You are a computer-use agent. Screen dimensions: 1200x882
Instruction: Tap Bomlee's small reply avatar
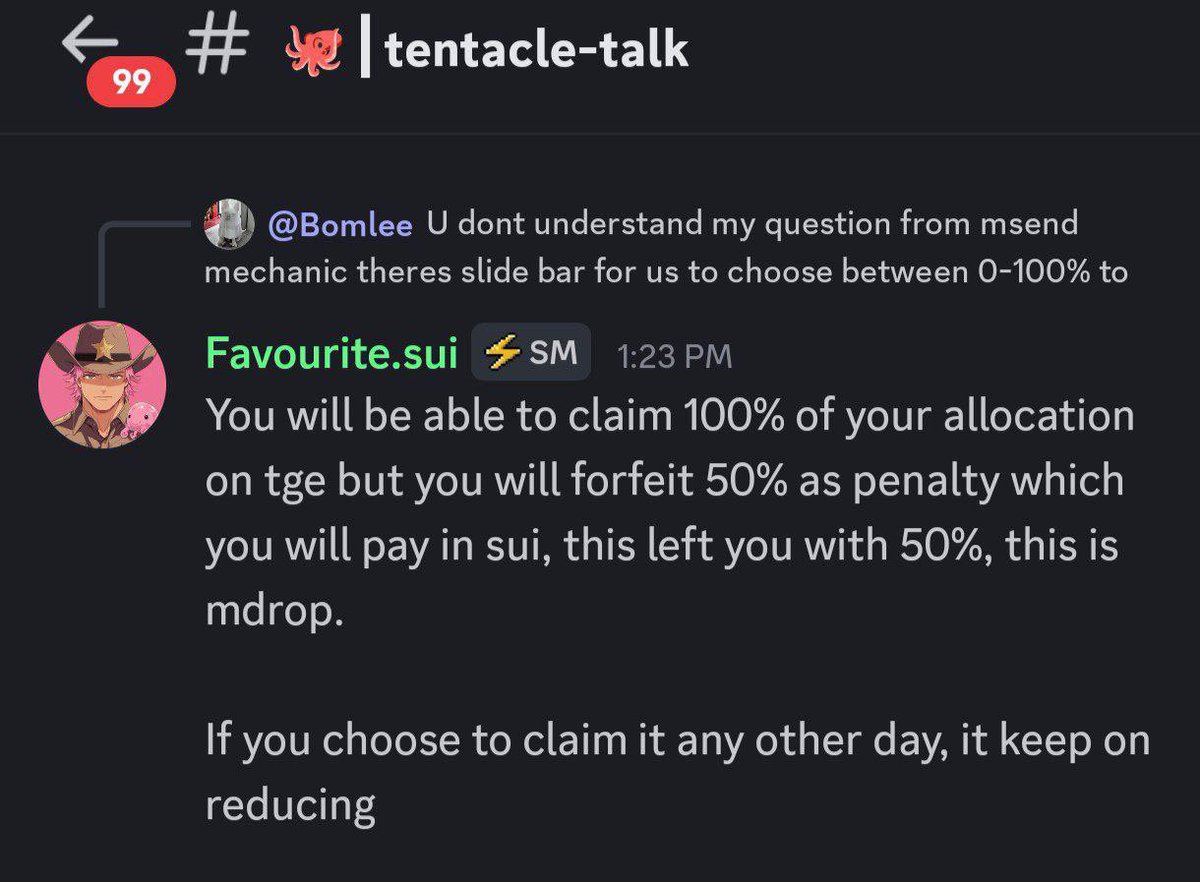point(227,225)
